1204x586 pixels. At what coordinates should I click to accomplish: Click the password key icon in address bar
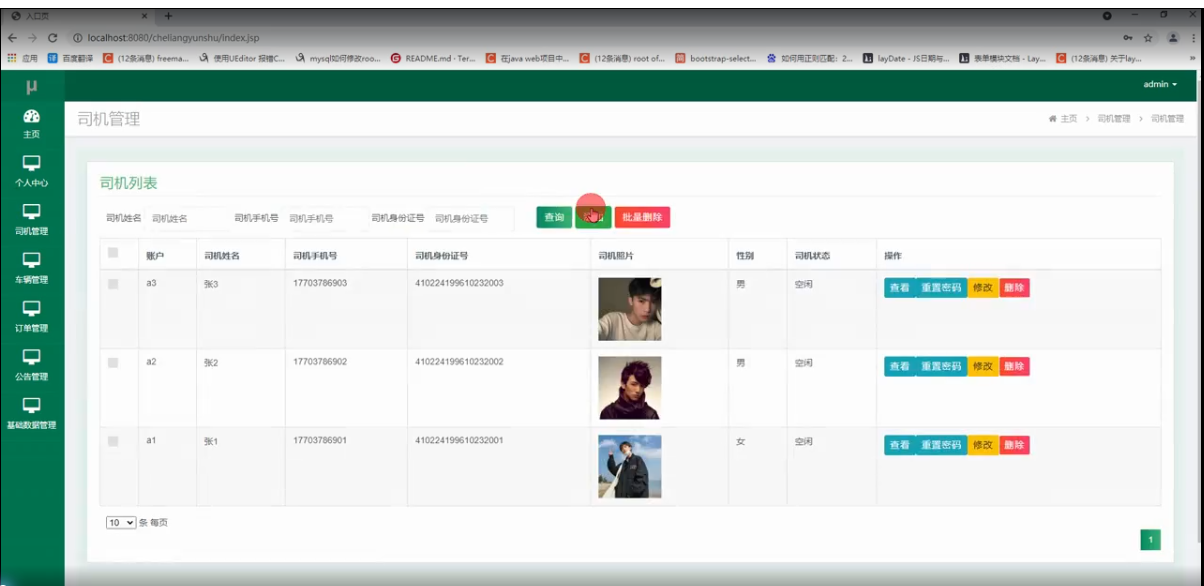pos(1128,37)
